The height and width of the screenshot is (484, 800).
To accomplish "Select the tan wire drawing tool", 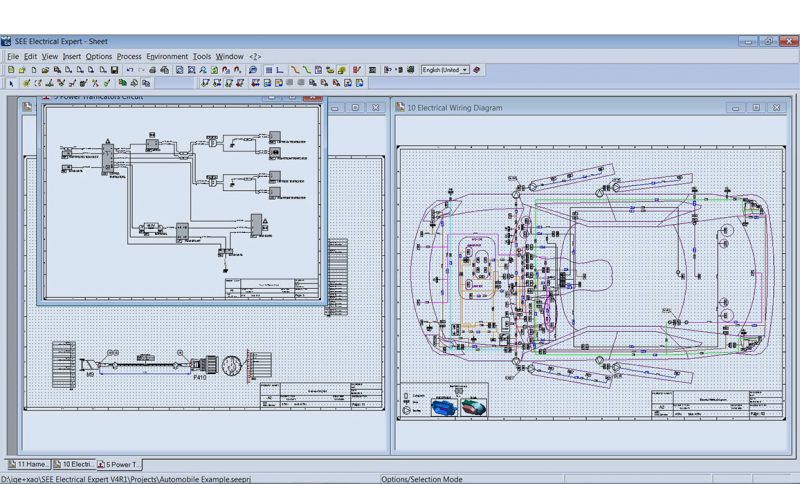I will coord(295,70).
